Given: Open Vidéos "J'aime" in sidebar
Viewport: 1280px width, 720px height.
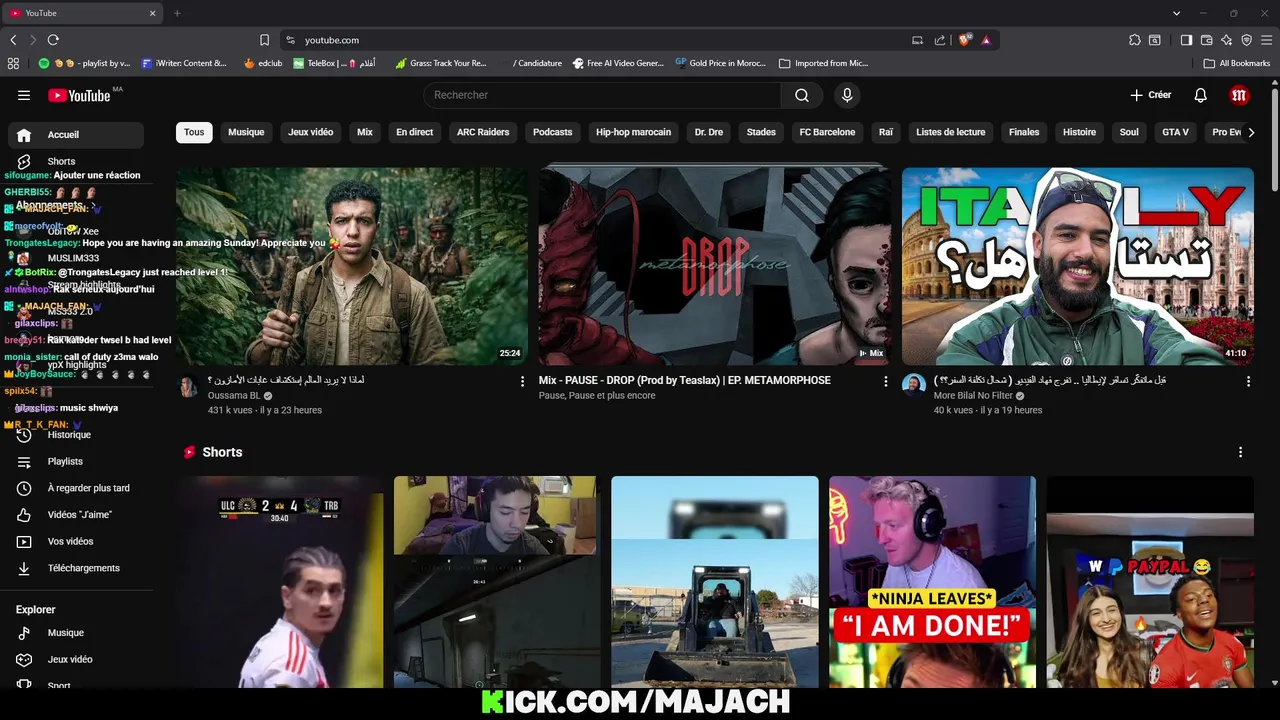Looking at the screenshot, I should click(76, 515).
